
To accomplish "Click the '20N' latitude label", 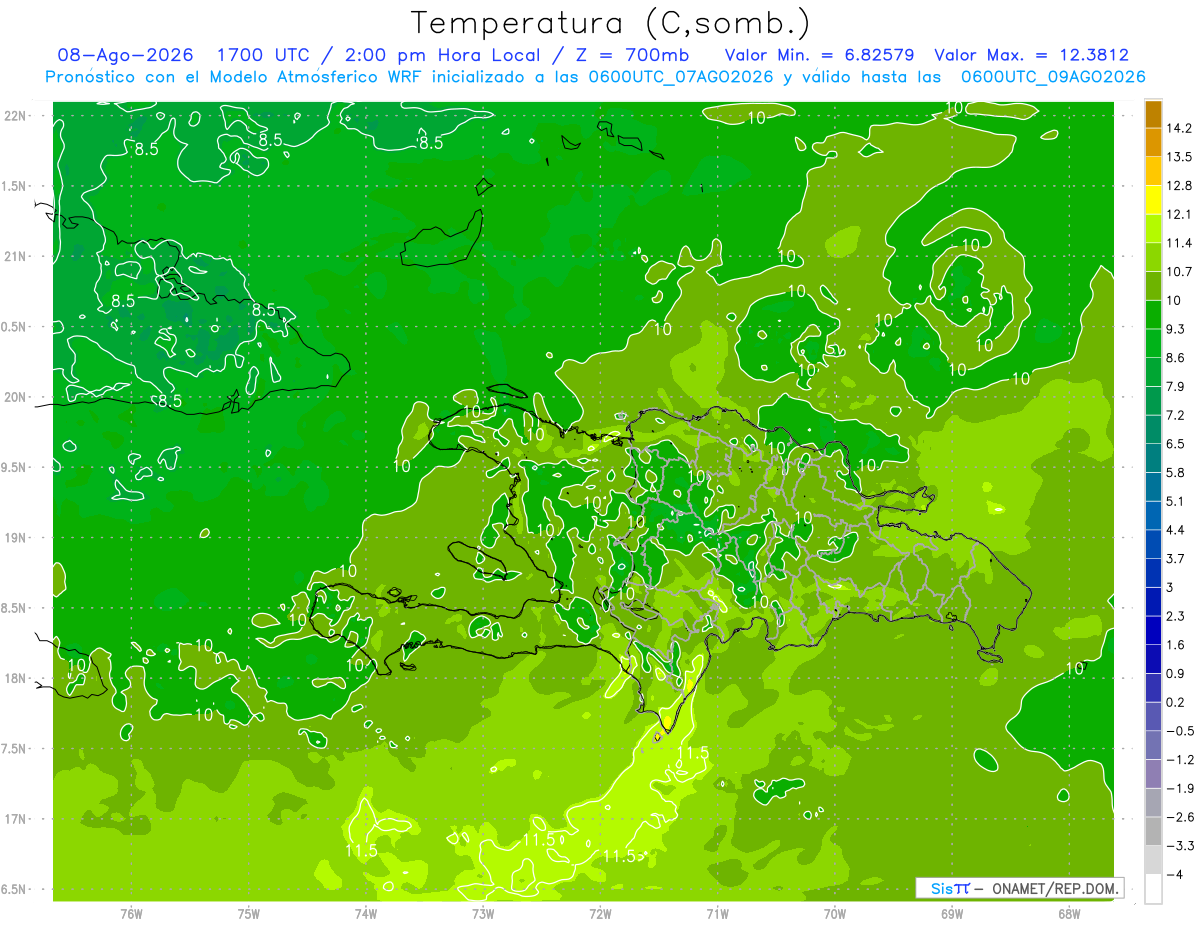I will (14, 398).
